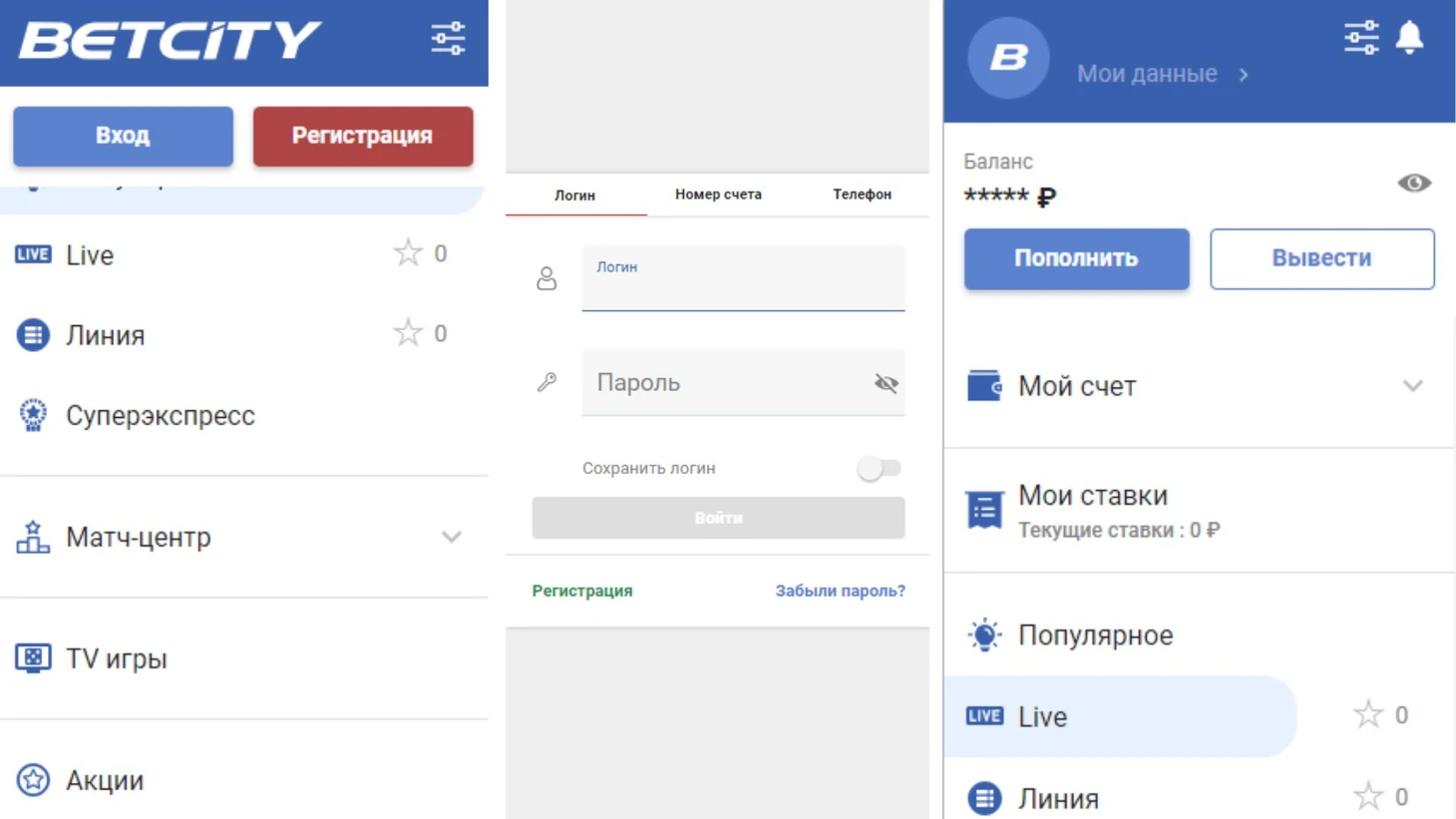The image size is (1456, 819).
Task: Favorite Линия with star in left menu
Action: click(408, 333)
